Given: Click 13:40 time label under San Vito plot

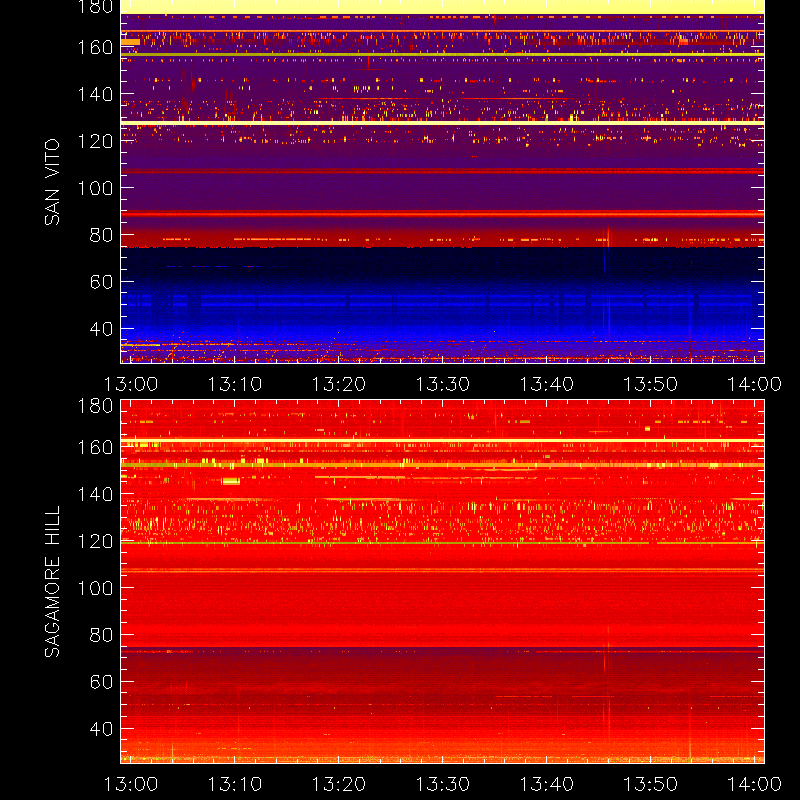Looking at the screenshot, I should click(546, 384).
